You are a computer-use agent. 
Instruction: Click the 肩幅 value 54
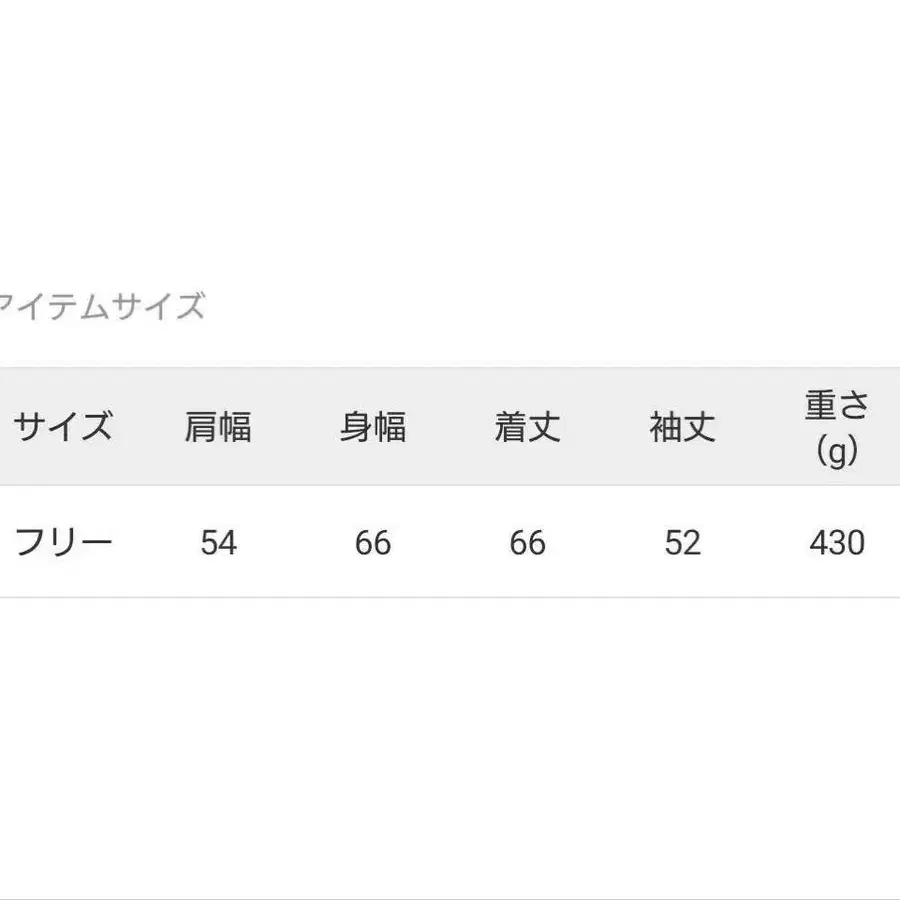click(x=218, y=543)
